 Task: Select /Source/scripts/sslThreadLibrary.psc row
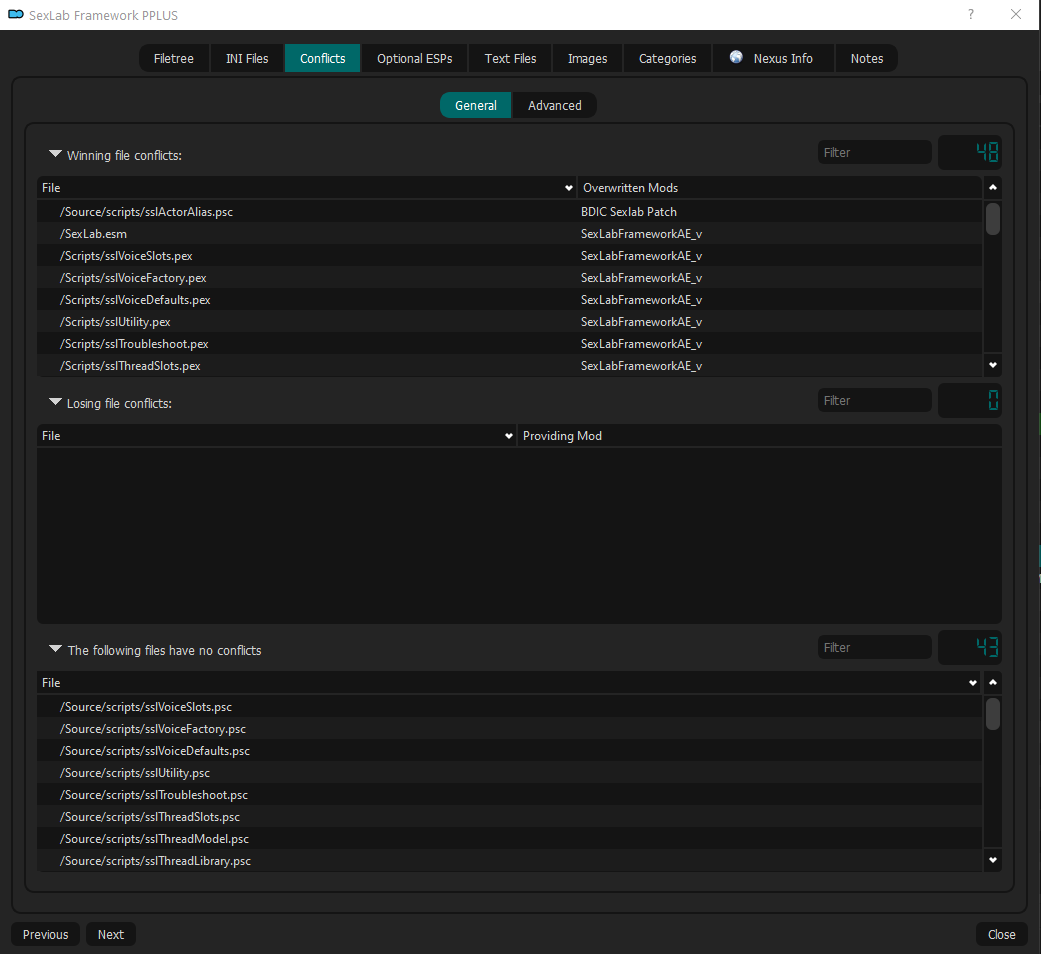[x=509, y=861]
